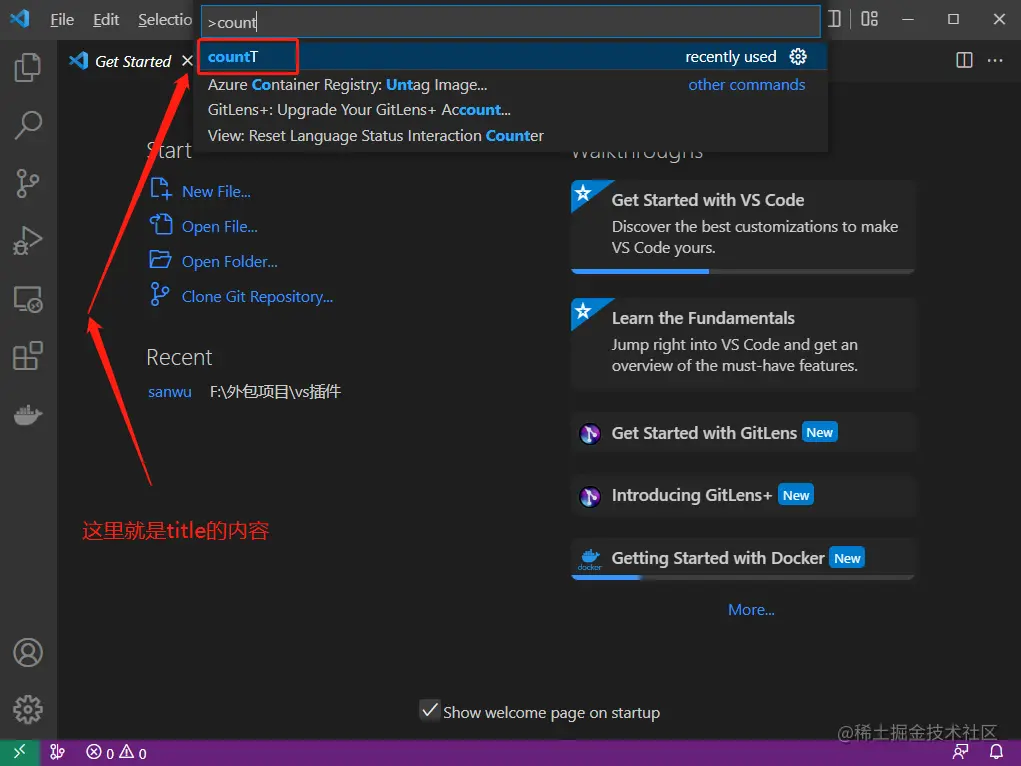Select the Get Started tab

(132, 61)
